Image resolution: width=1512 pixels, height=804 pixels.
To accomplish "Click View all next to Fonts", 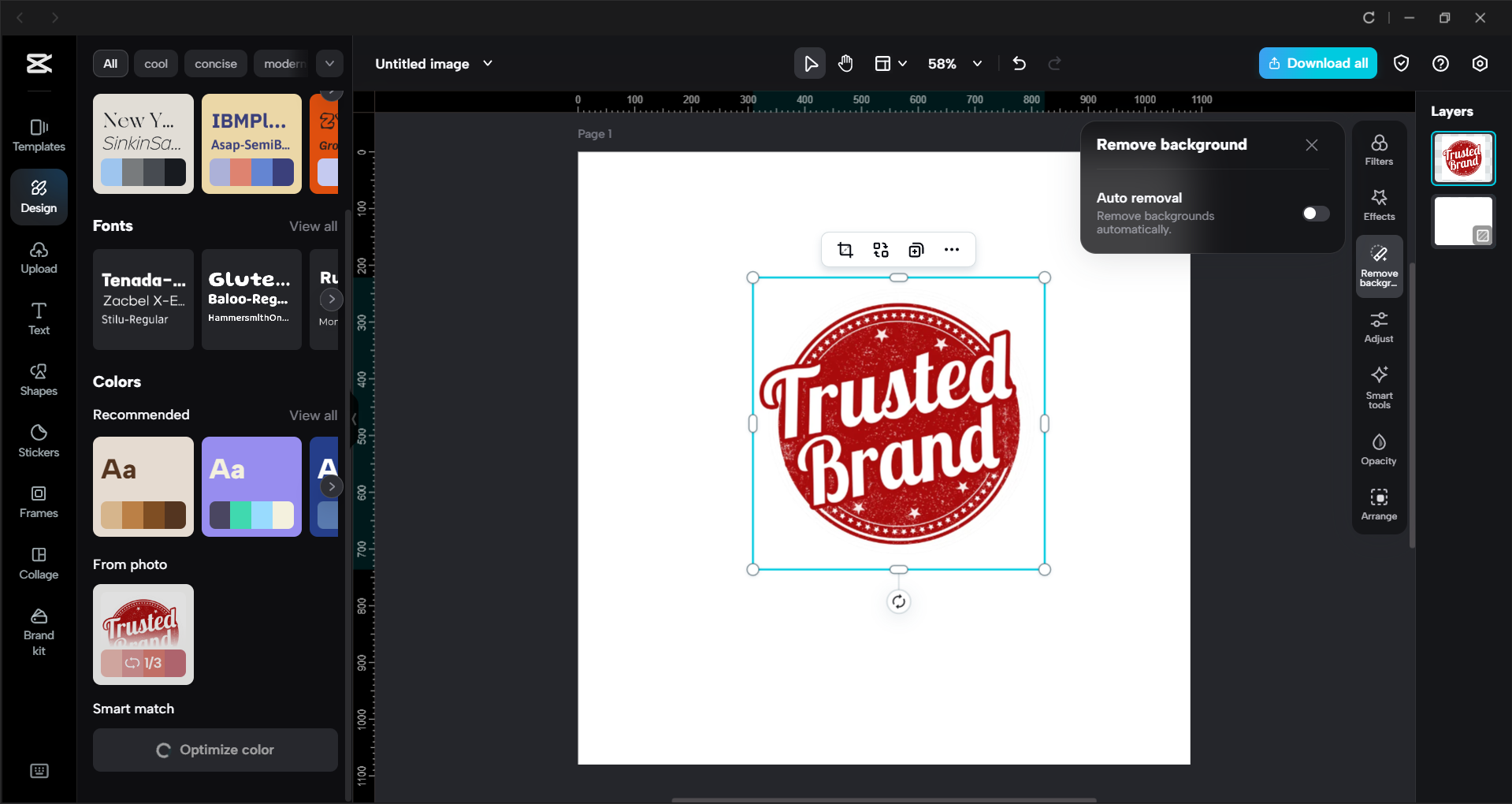I will click(x=312, y=226).
